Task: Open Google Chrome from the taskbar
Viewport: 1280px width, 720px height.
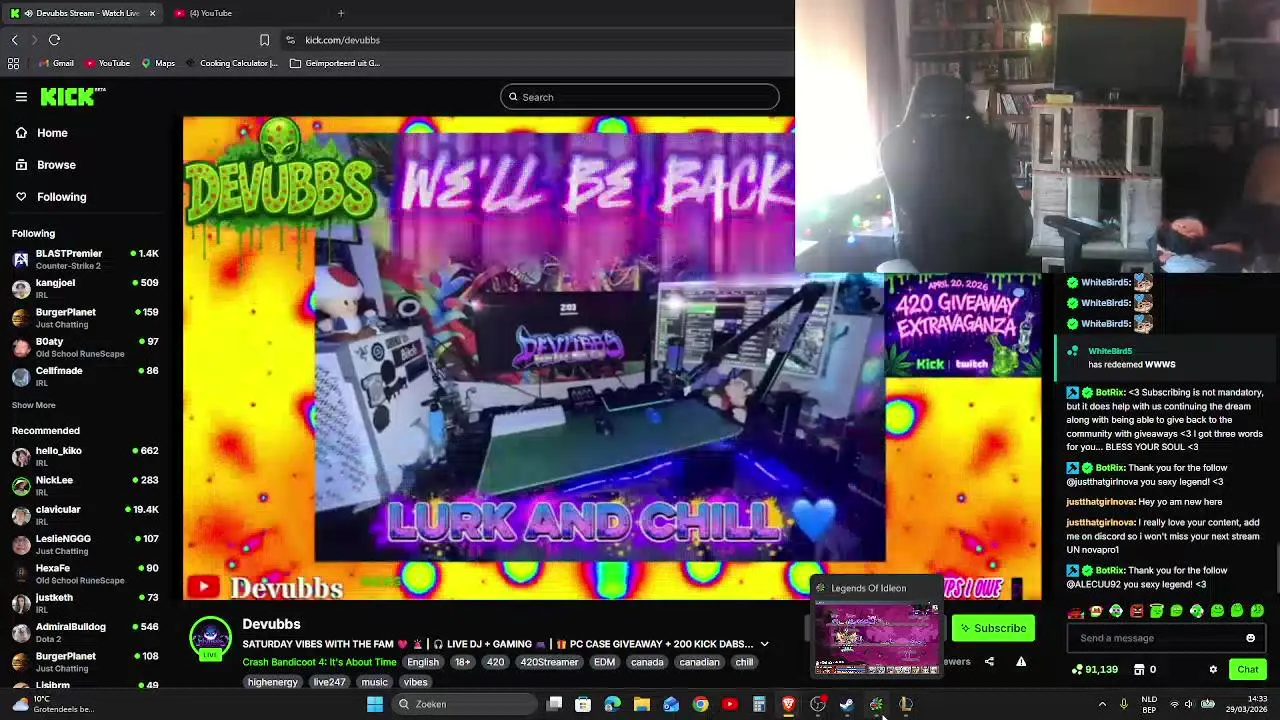Action: click(x=700, y=704)
